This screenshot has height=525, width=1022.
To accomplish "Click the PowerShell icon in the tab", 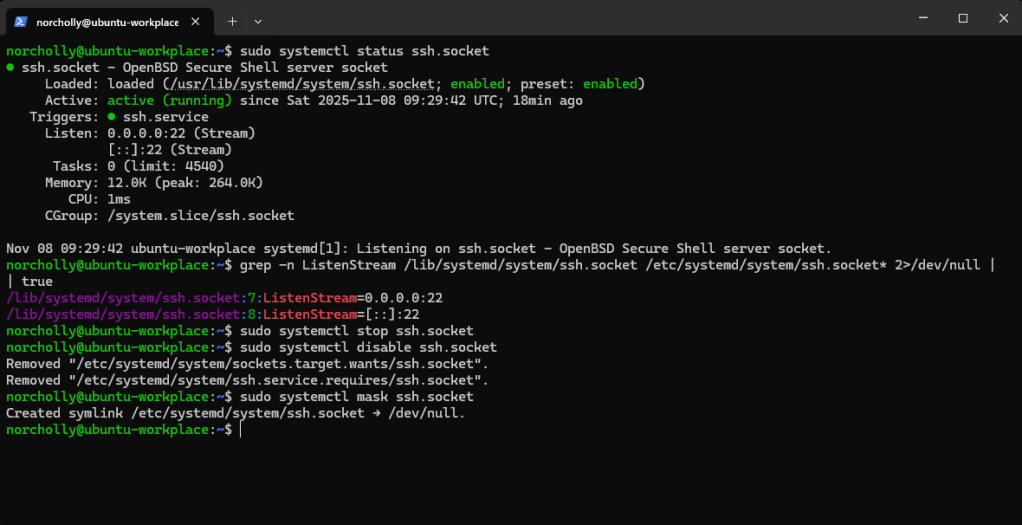I will [20, 20].
